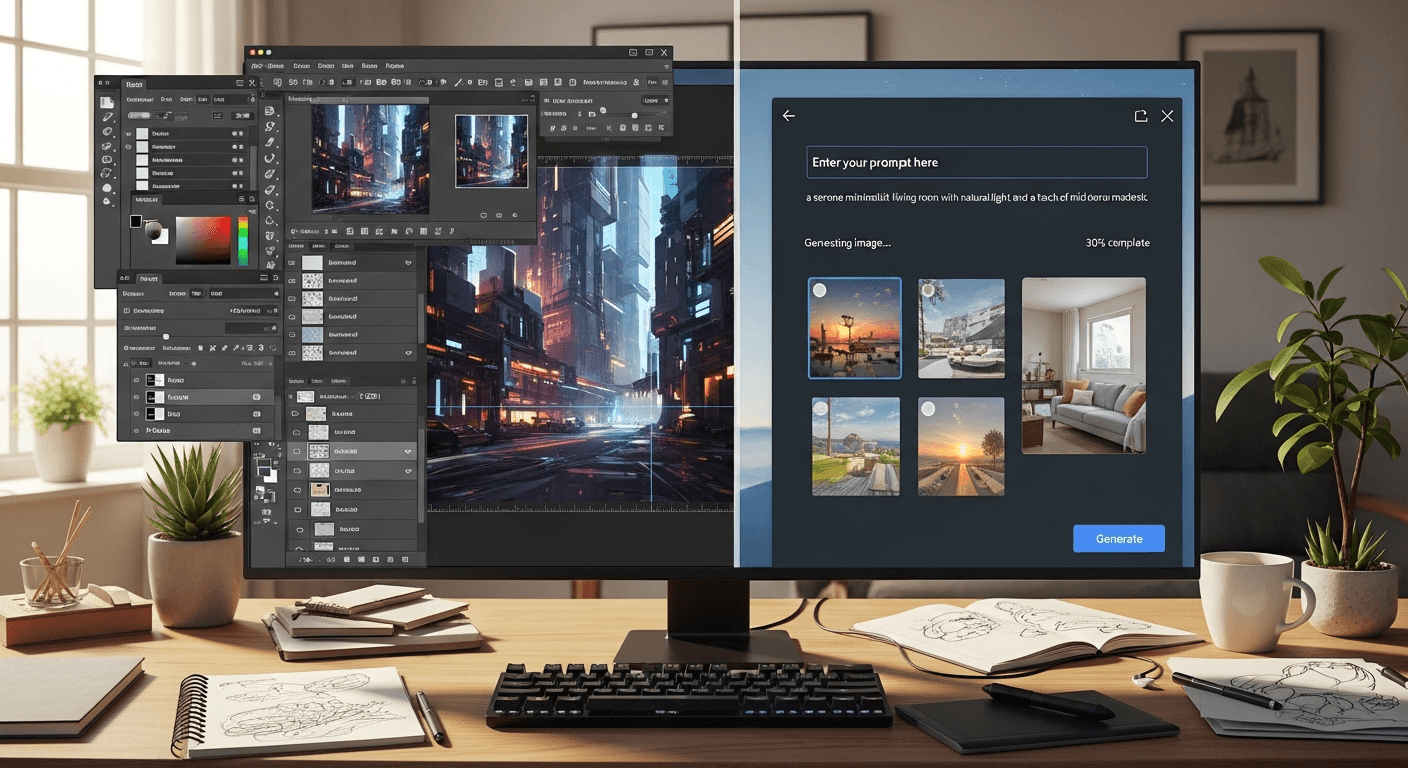This screenshot has width=1408, height=768.
Task: Select the Move tool in the left toolbar
Action: 106,100
